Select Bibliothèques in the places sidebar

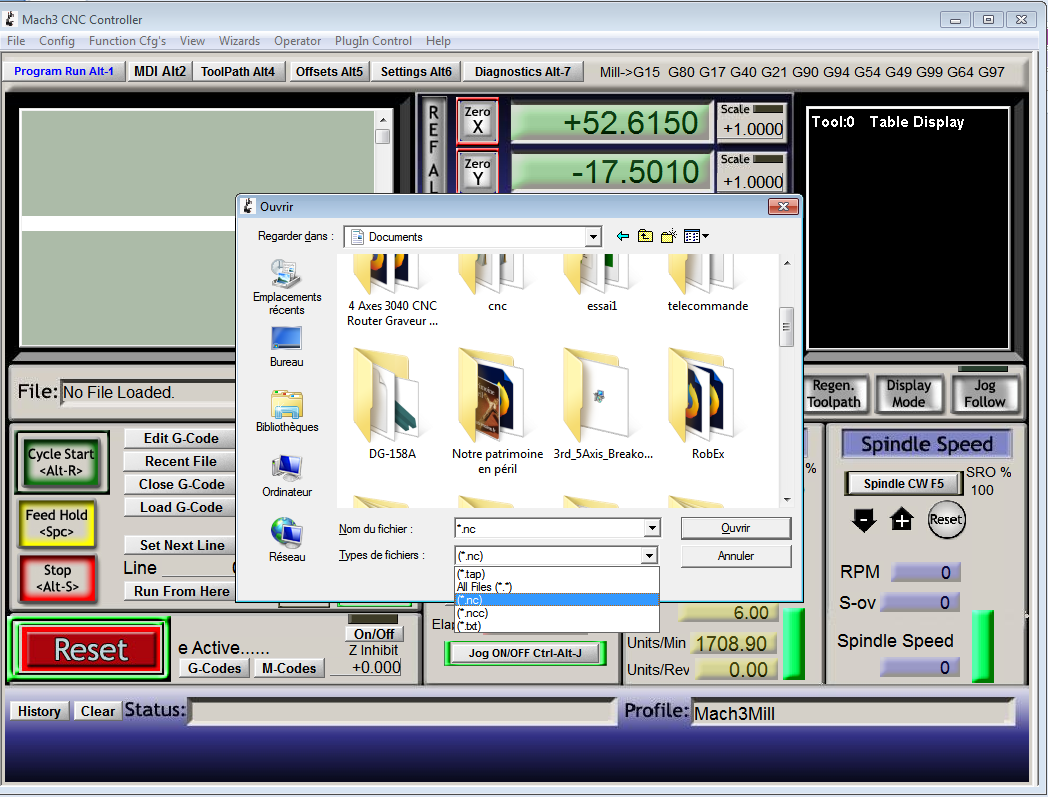click(x=287, y=412)
